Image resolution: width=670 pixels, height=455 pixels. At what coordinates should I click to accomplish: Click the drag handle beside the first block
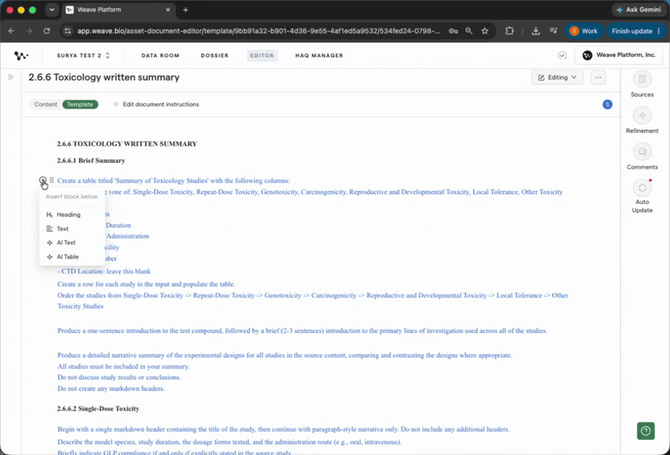tap(51, 180)
